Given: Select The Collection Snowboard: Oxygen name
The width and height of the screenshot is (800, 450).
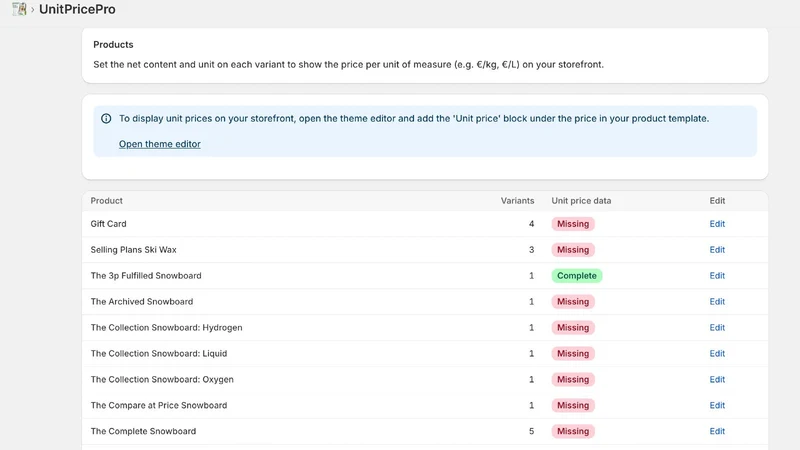Looking at the screenshot, I should (x=162, y=380).
